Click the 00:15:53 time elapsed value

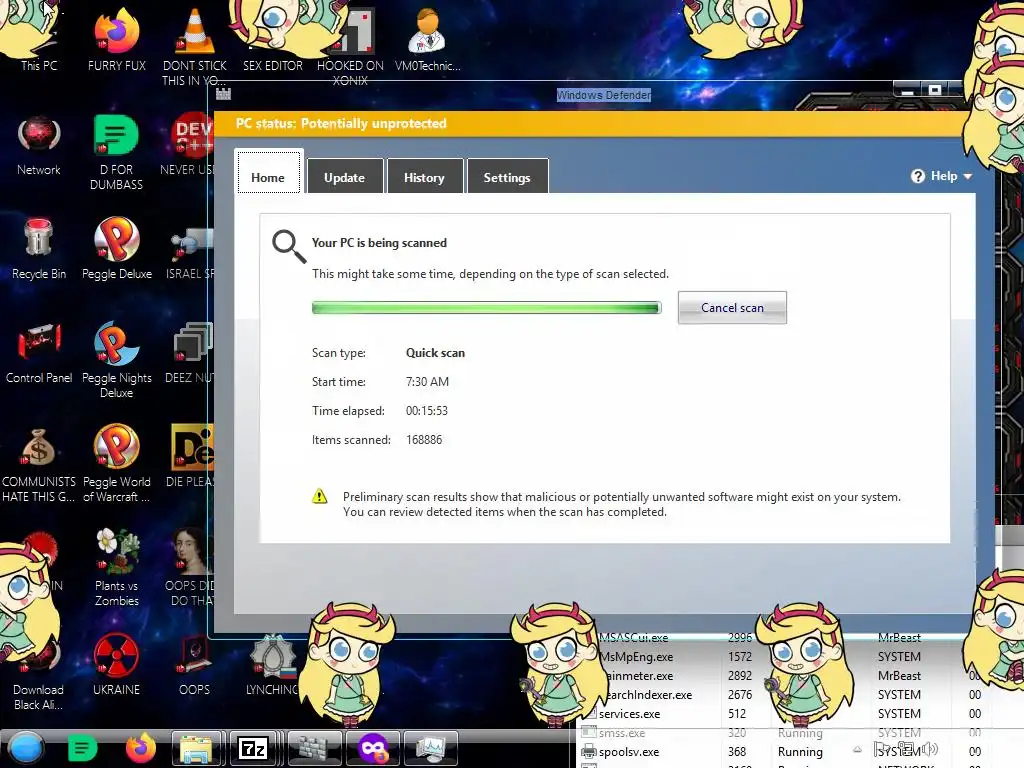(427, 411)
